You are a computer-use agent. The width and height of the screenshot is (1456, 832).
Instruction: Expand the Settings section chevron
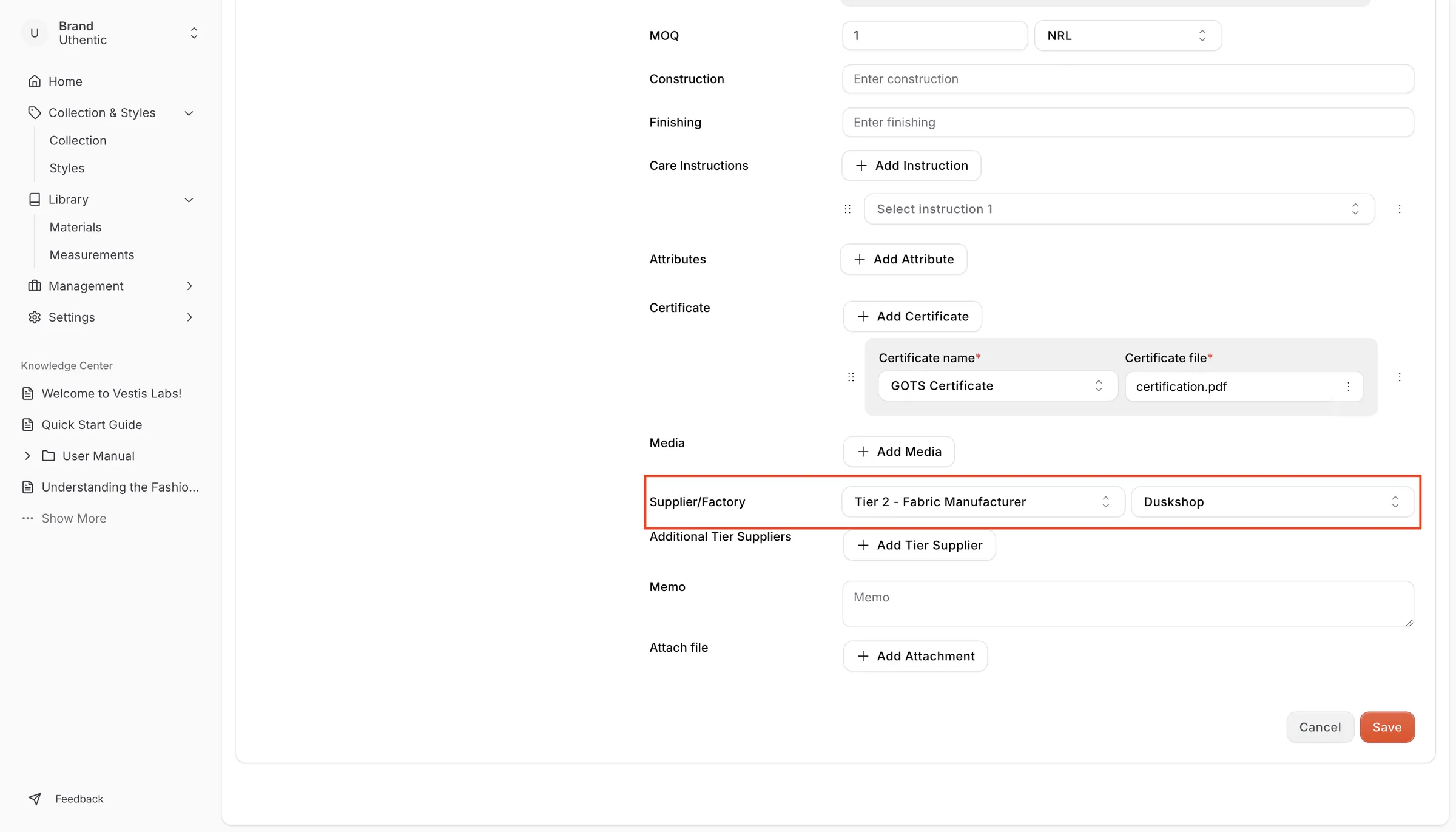(189, 317)
